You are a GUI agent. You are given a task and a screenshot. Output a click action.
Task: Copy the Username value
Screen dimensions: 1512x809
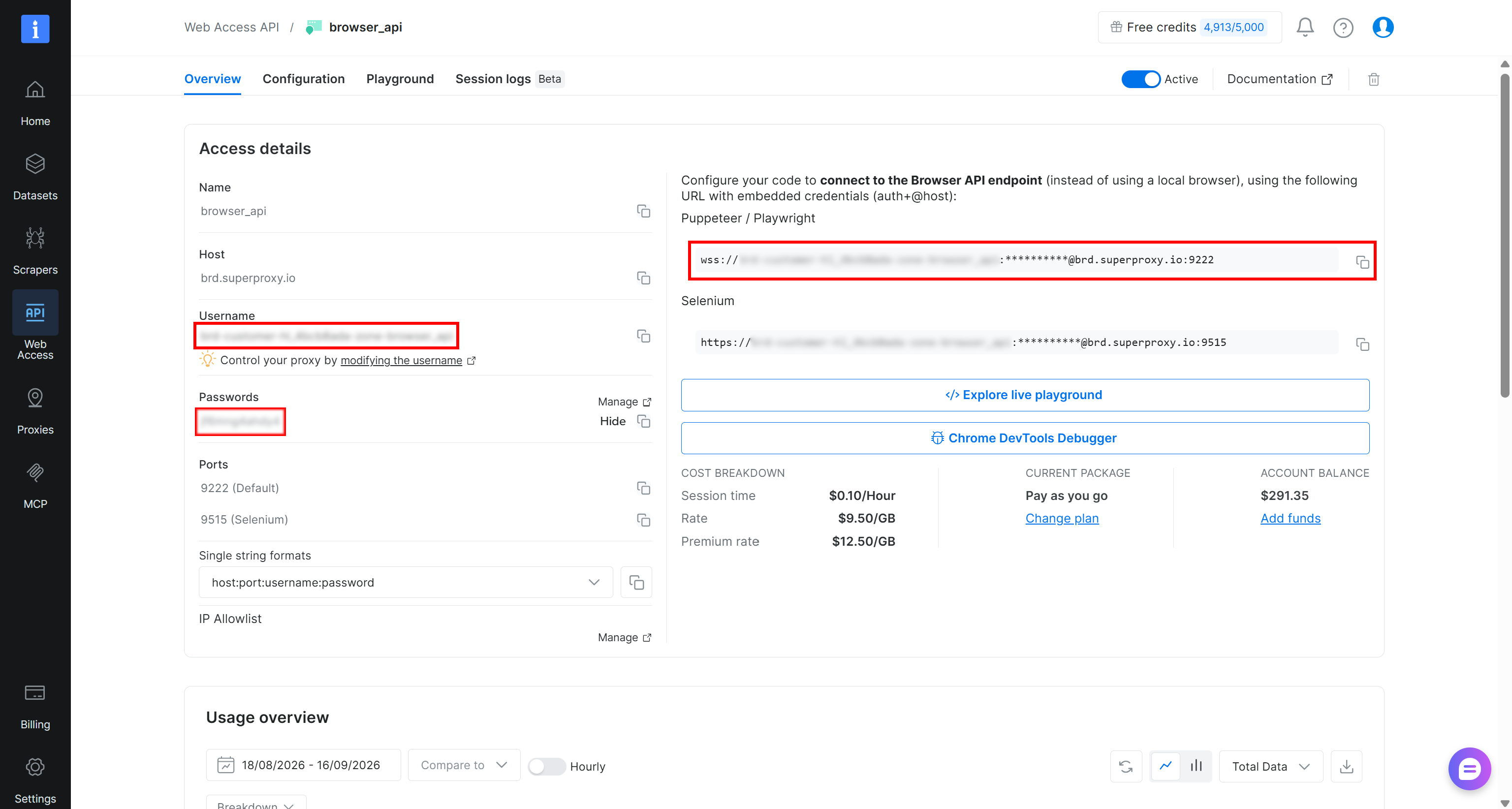point(643,336)
